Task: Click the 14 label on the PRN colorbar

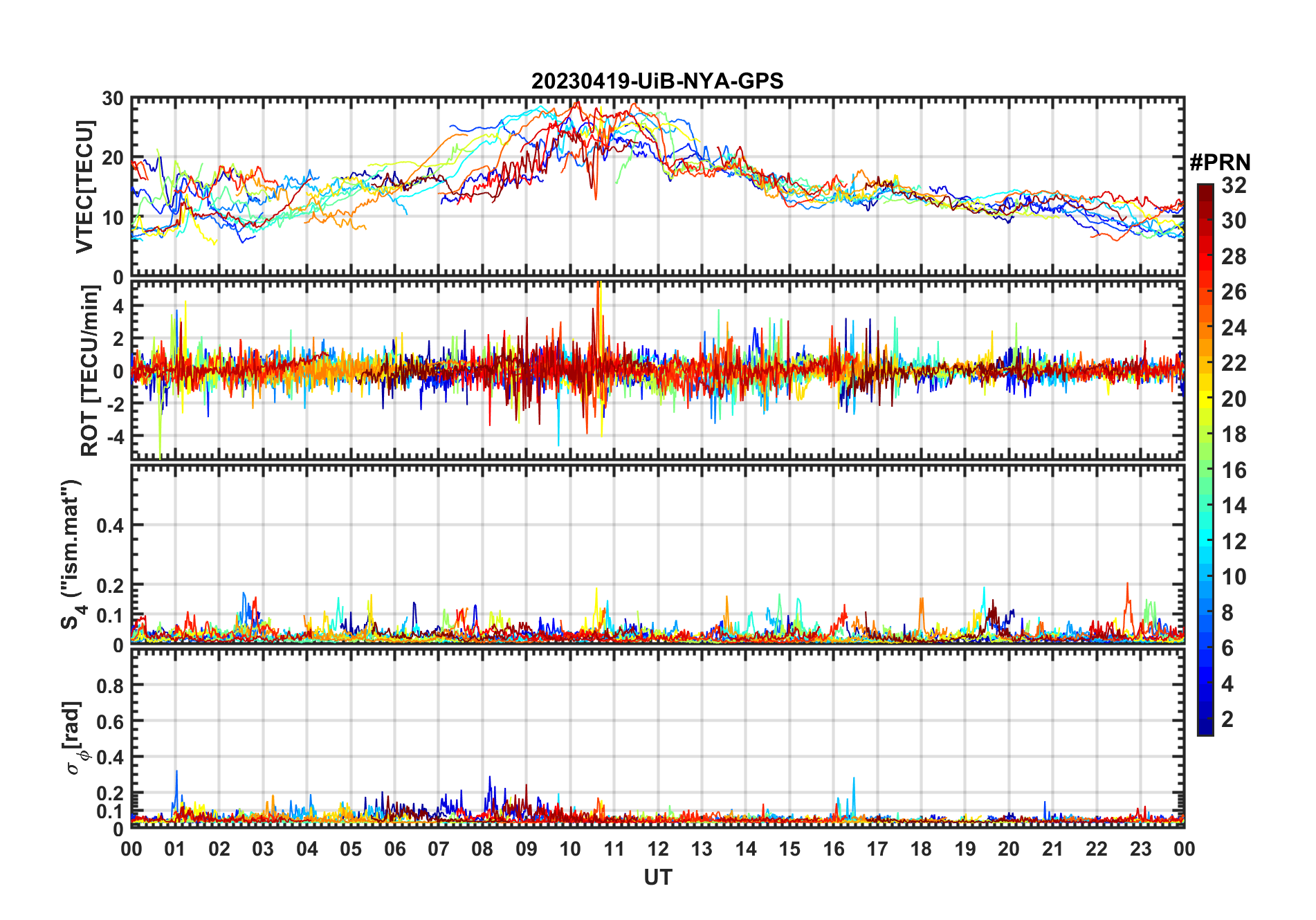Action: [x=1234, y=506]
